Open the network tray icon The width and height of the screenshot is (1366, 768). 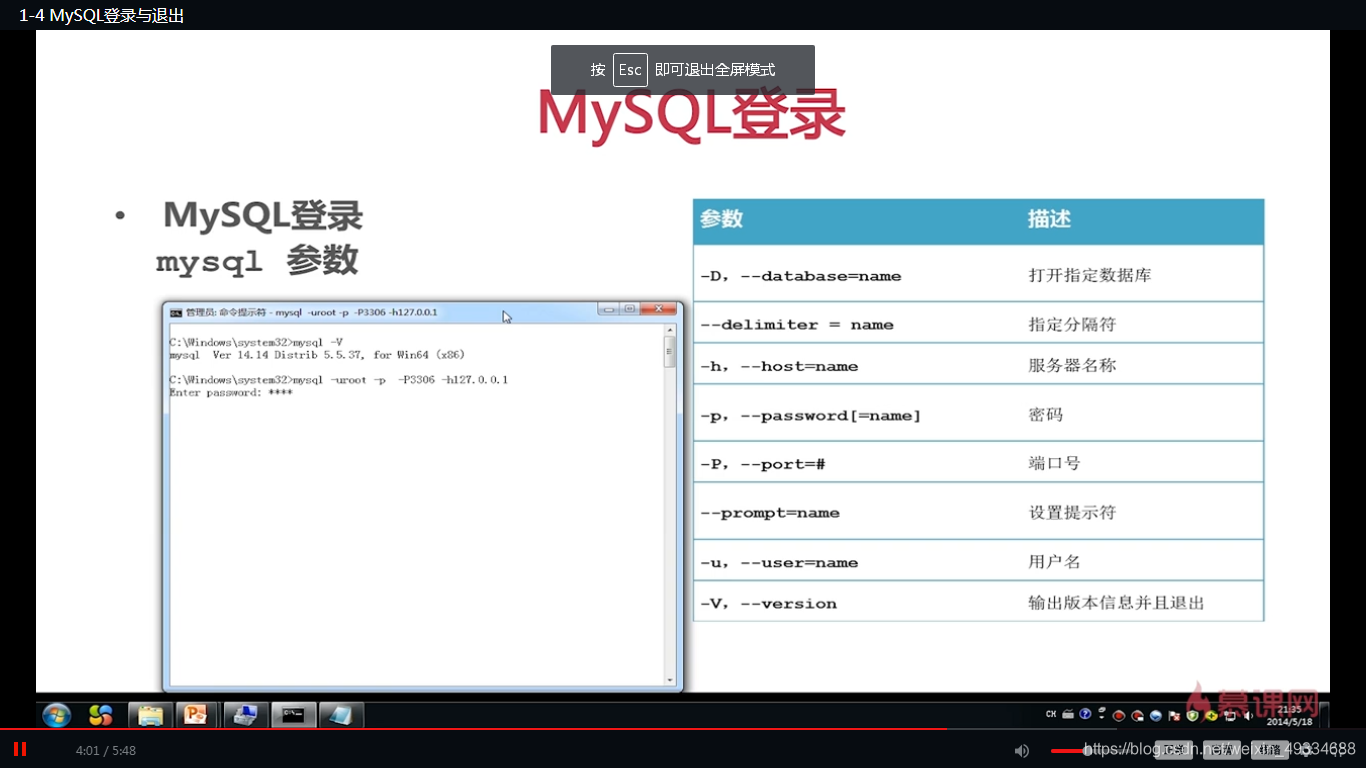point(1228,716)
